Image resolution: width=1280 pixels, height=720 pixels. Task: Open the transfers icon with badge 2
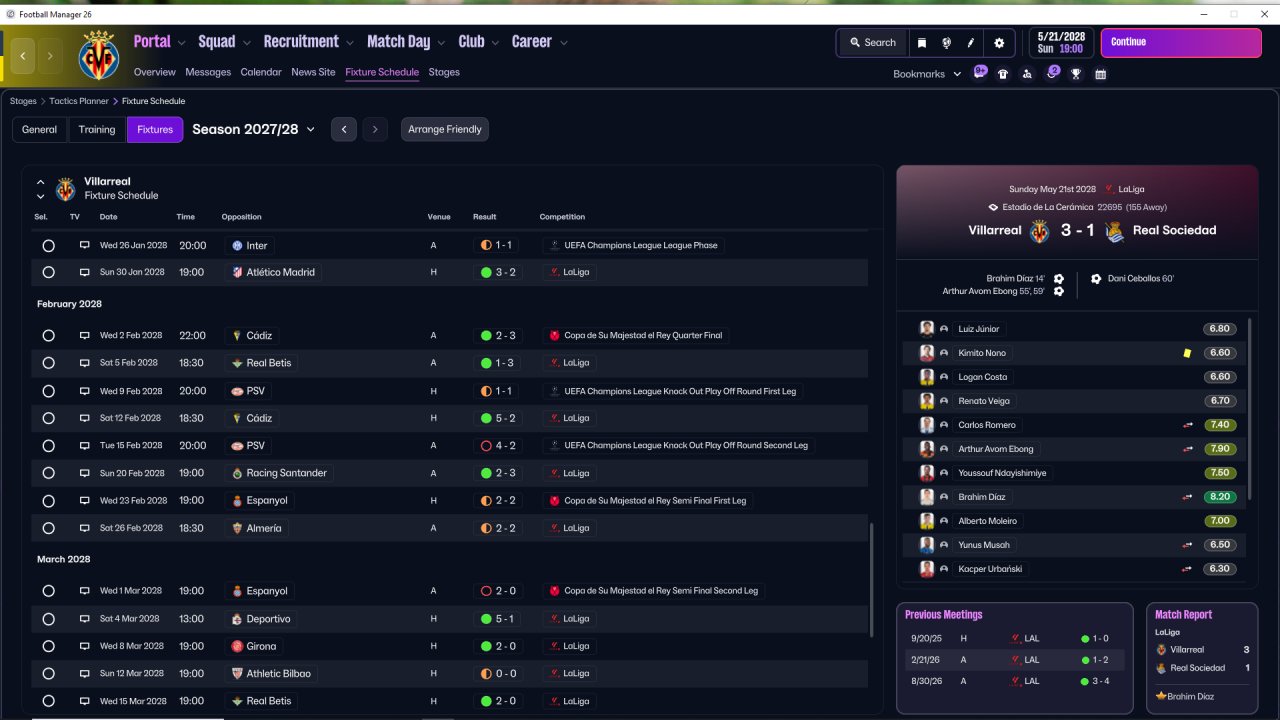1052,73
